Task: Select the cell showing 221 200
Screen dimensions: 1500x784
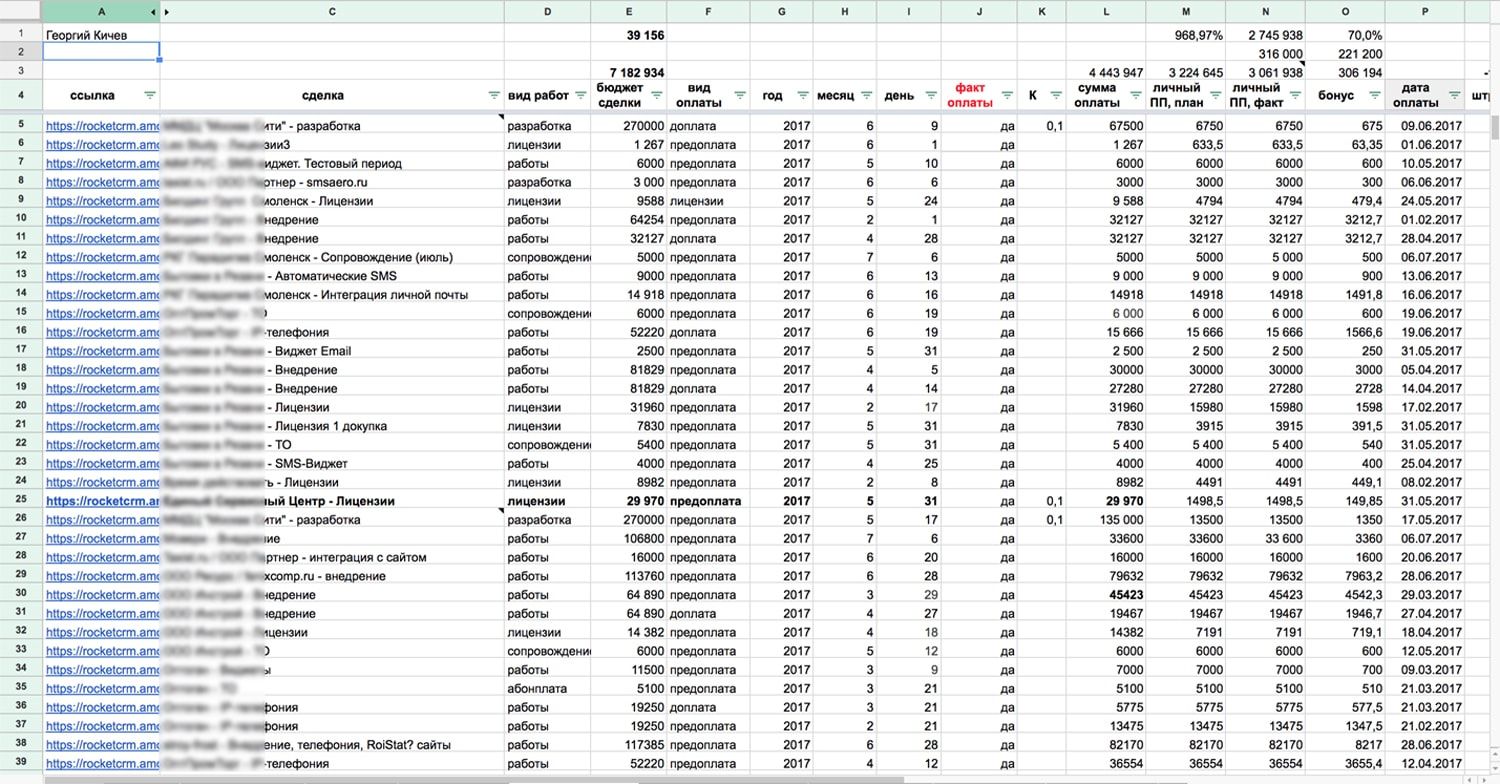Action: (1345, 53)
